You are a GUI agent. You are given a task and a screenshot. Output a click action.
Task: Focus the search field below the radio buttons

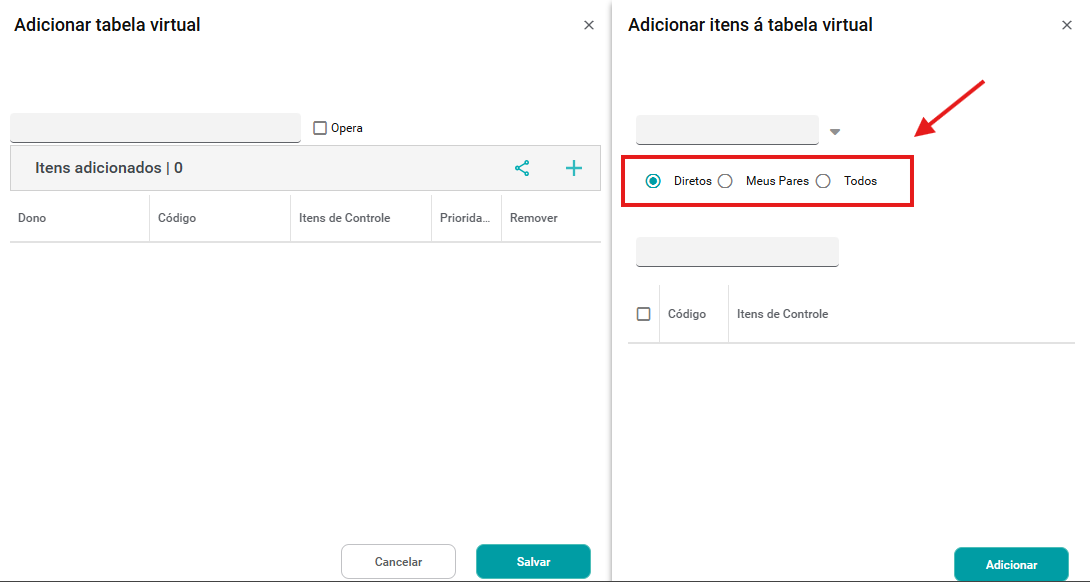(x=737, y=252)
